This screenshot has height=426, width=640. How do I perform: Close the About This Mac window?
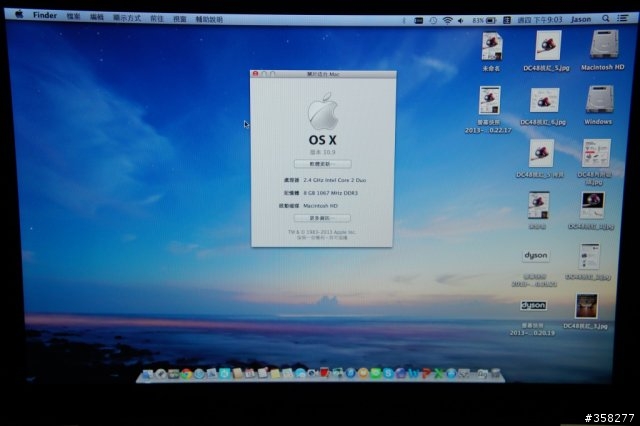(x=256, y=74)
